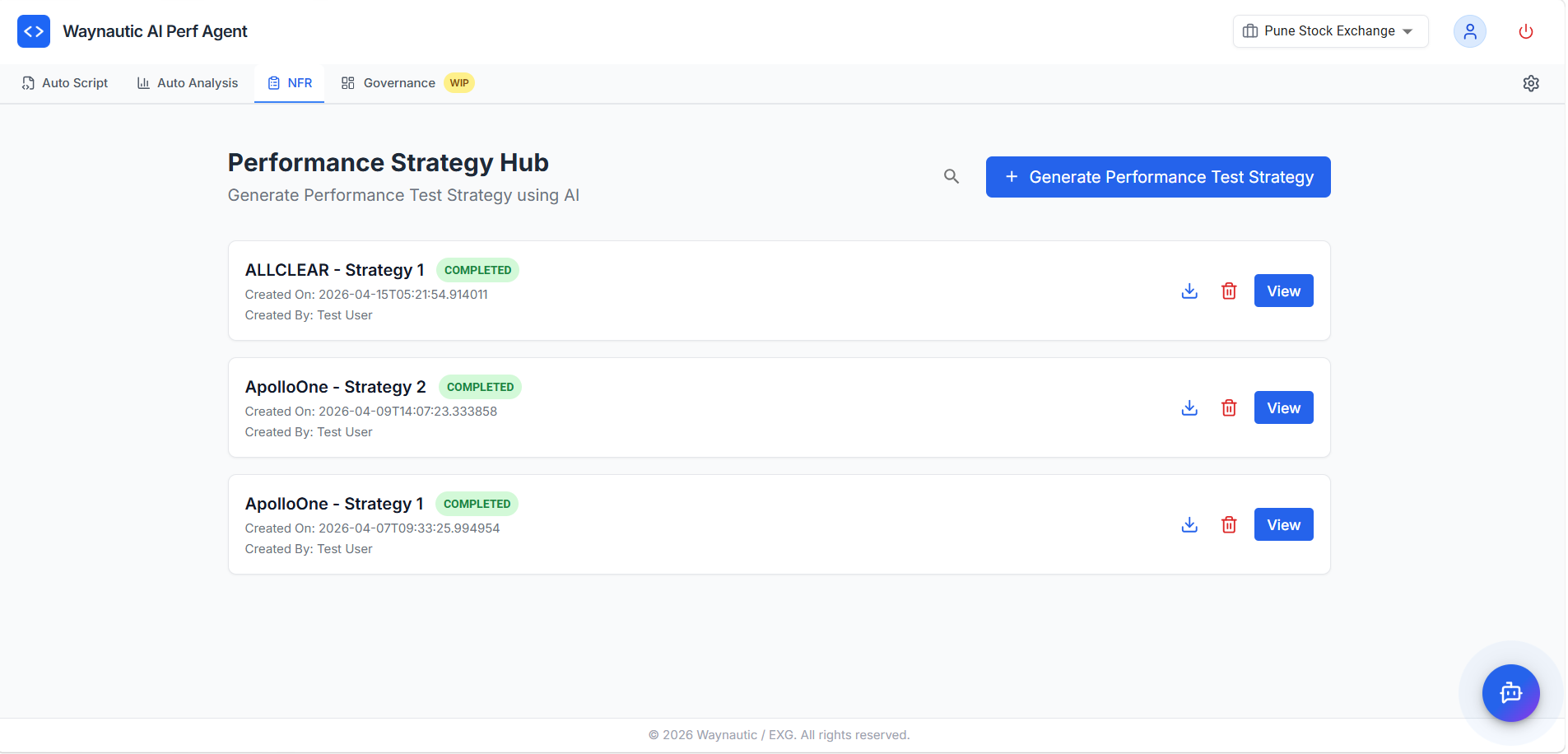1568x754 pixels.
Task: Click the logout power icon
Action: 1525,30
